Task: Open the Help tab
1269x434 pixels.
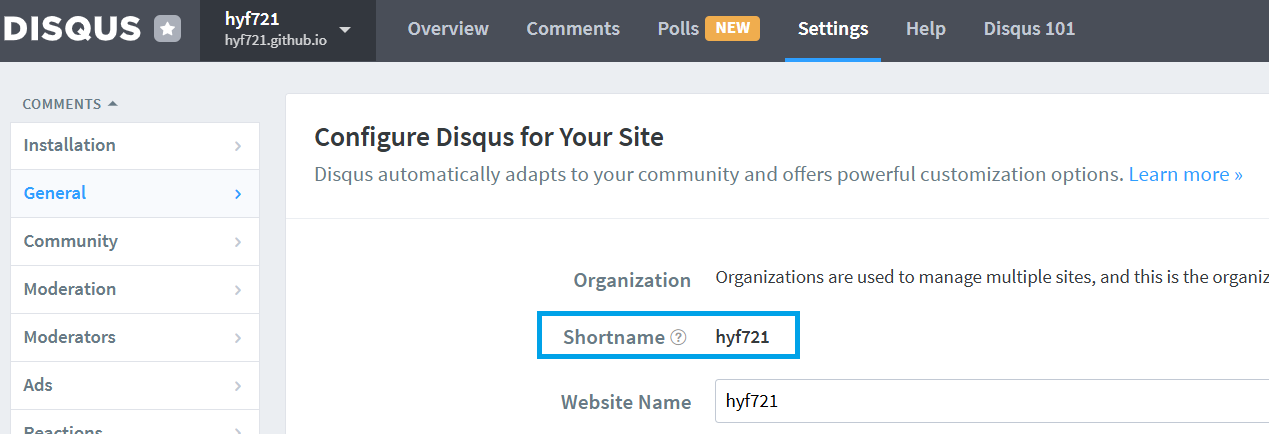Action: click(926, 29)
